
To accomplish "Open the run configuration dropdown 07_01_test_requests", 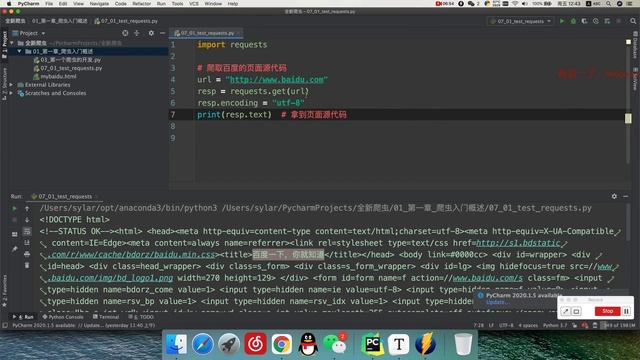I will click(x=521, y=21).
